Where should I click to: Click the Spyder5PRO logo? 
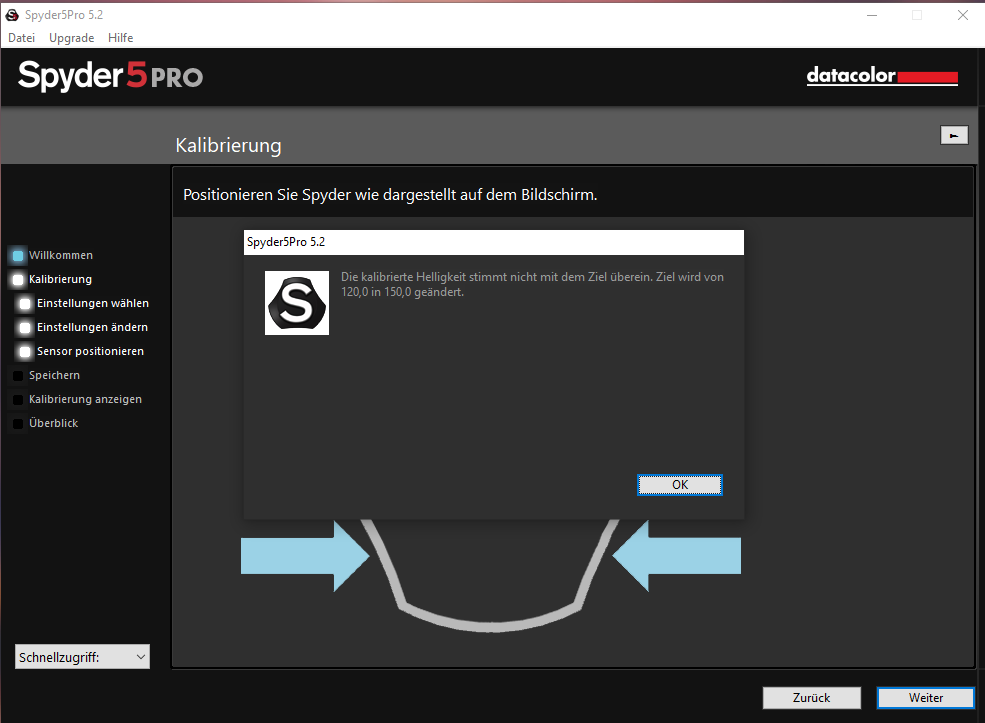coord(111,76)
